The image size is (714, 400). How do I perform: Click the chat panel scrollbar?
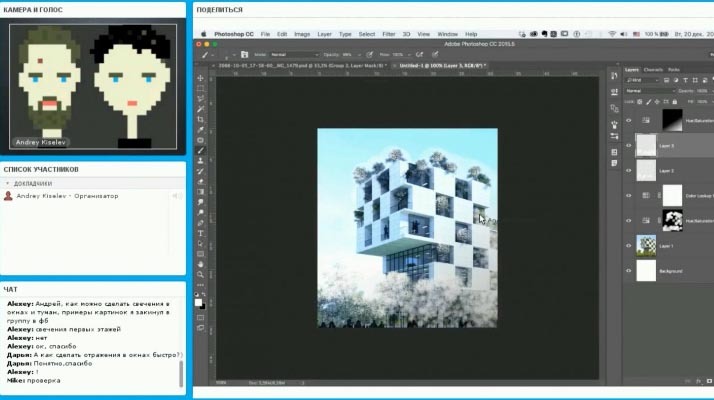point(181,374)
